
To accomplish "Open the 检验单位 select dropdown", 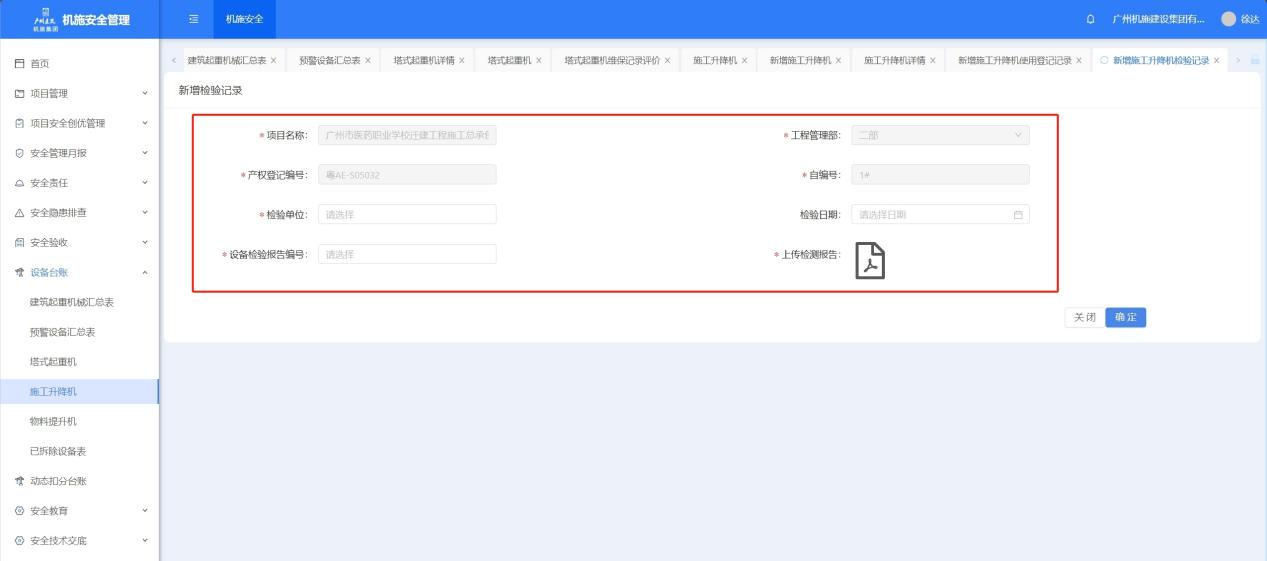I will (x=406, y=214).
